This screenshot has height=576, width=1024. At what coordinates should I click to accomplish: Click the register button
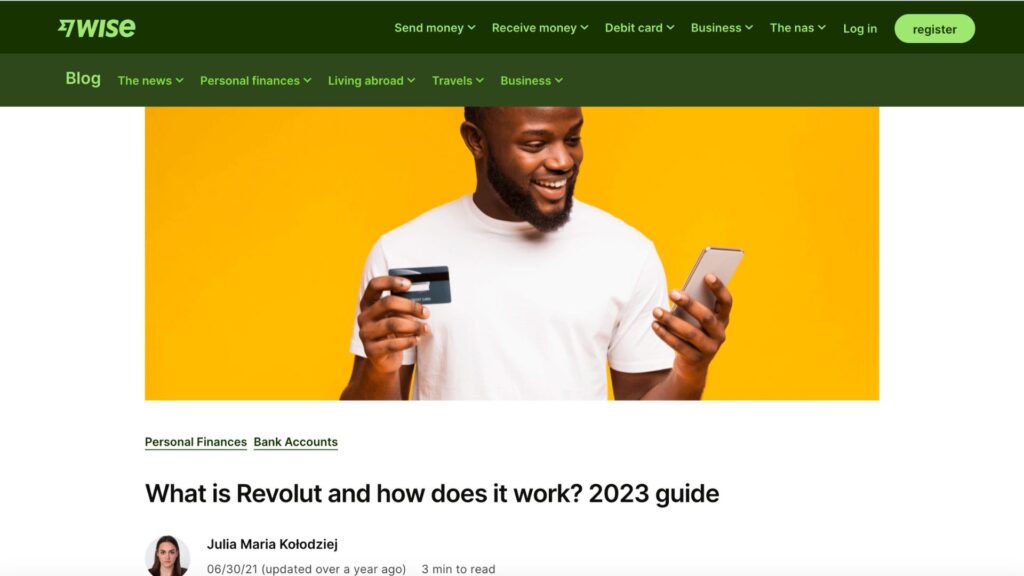tap(935, 29)
